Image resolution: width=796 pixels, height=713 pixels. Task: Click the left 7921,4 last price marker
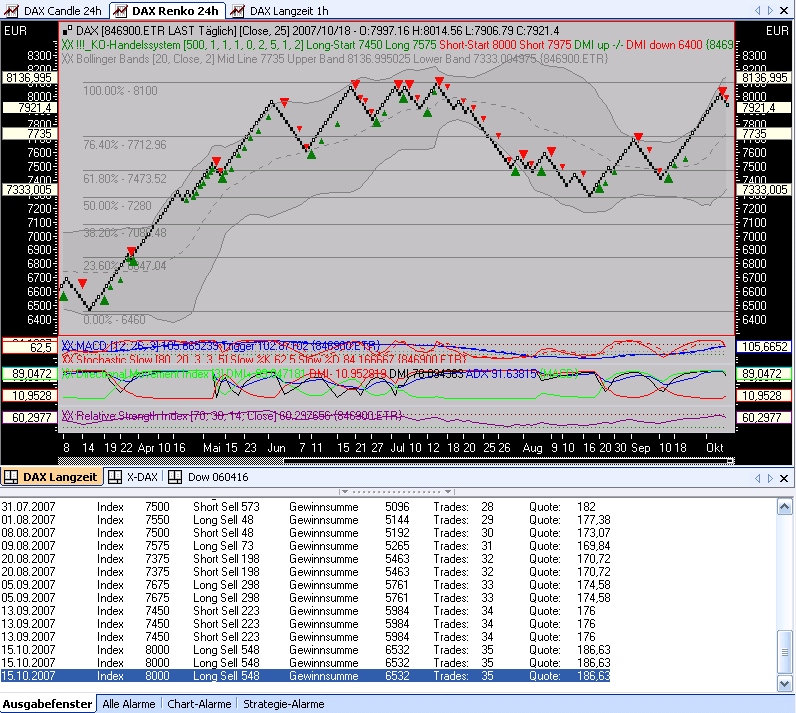(29, 108)
